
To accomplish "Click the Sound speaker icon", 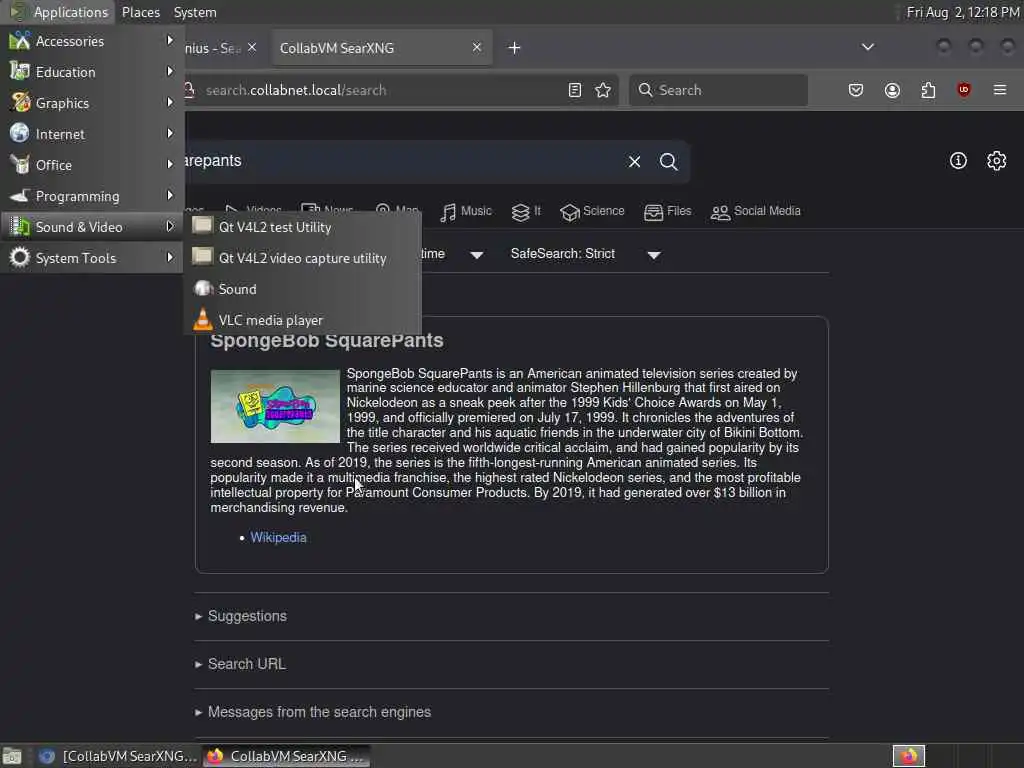I will click(203, 289).
